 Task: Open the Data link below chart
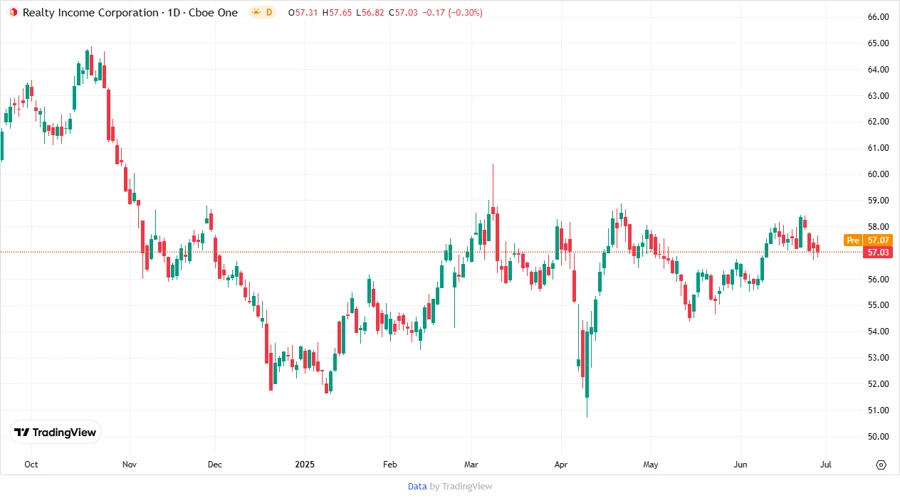tap(417, 486)
